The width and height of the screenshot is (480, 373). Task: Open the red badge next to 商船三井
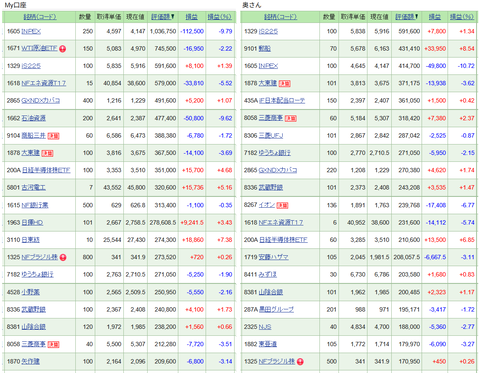tap(53, 136)
